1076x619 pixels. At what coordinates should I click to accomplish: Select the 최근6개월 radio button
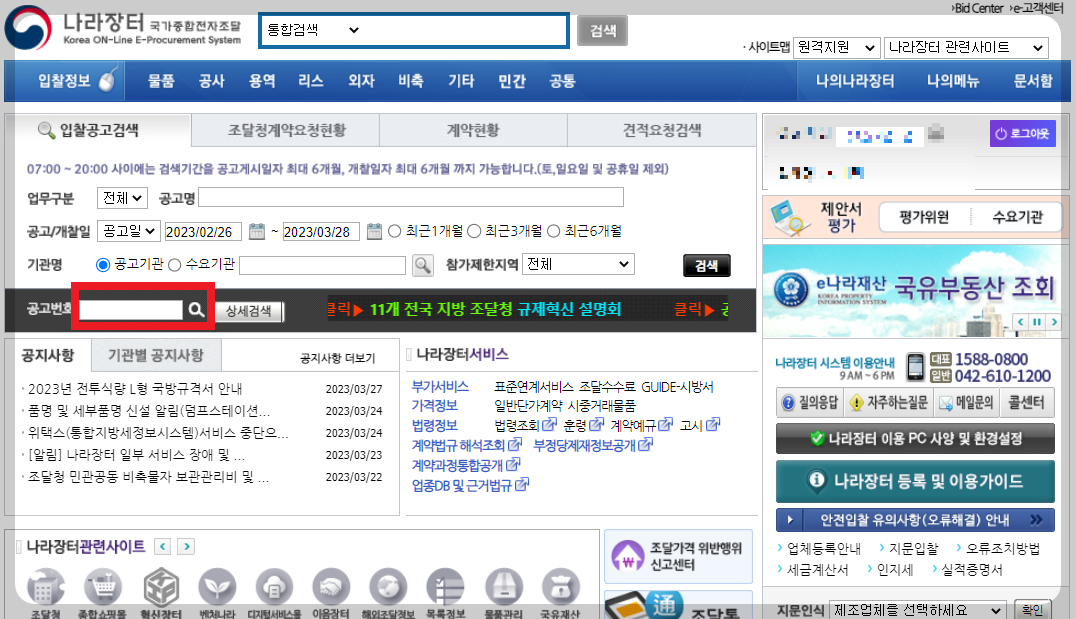[x=554, y=231]
